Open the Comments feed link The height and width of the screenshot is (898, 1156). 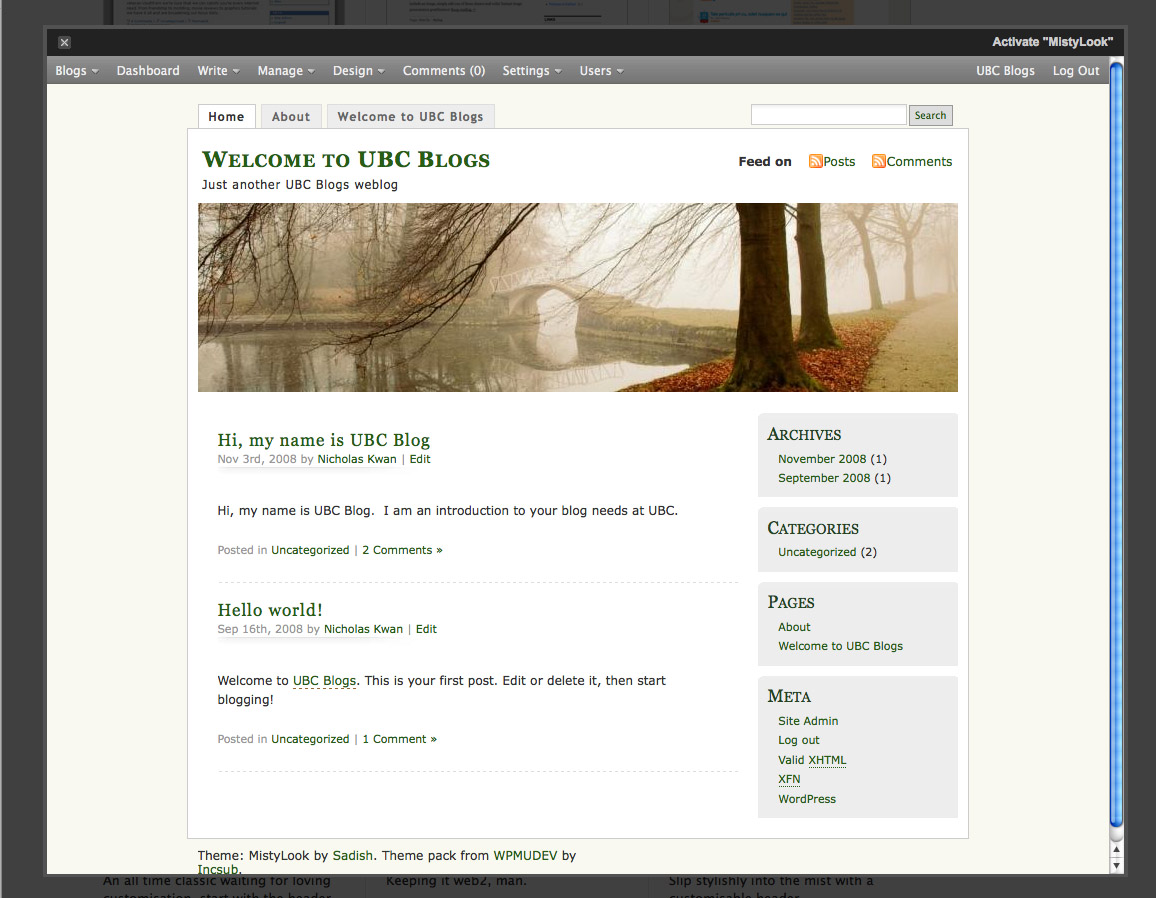[919, 161]
